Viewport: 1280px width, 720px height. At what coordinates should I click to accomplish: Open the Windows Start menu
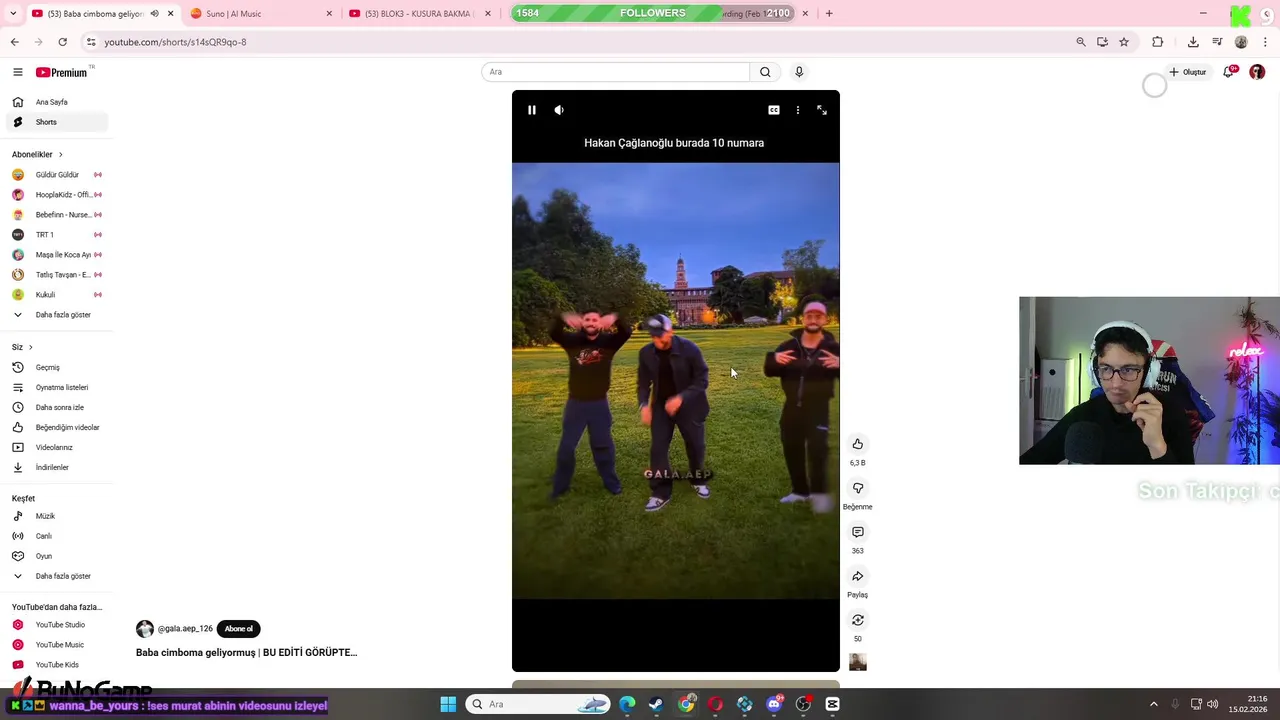pos(448,704)
